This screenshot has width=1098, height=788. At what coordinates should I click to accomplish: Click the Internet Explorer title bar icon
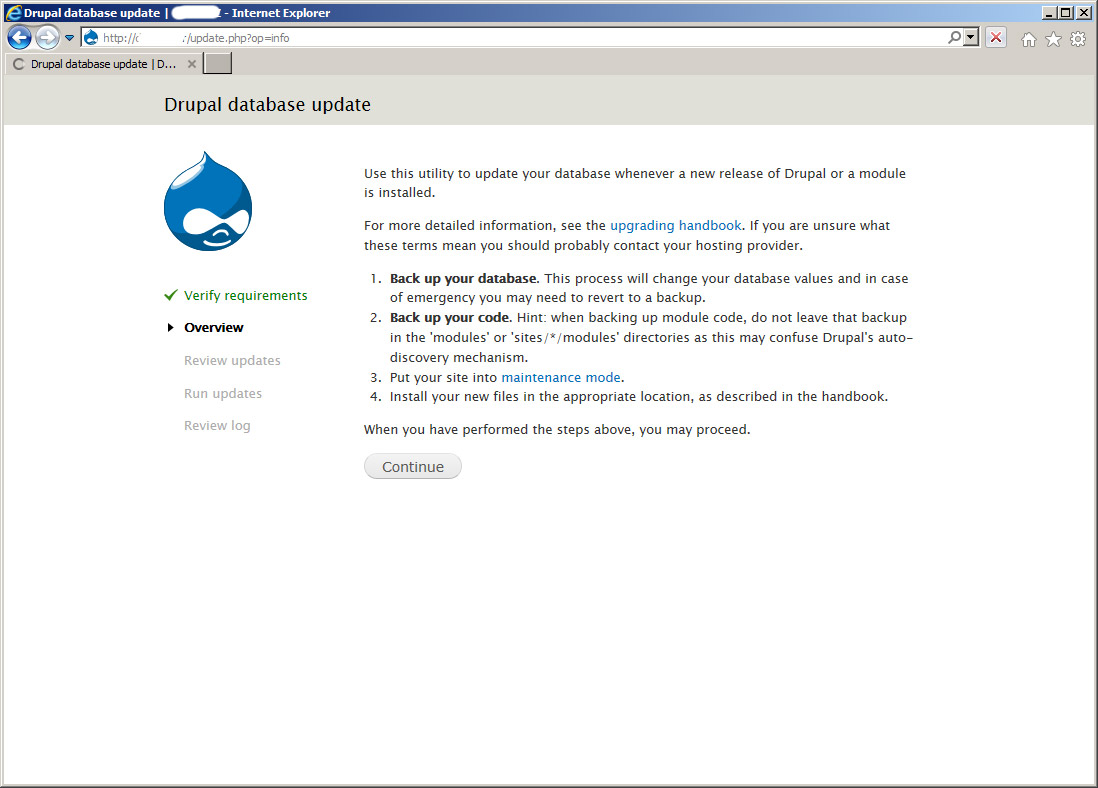click(13, 13)
